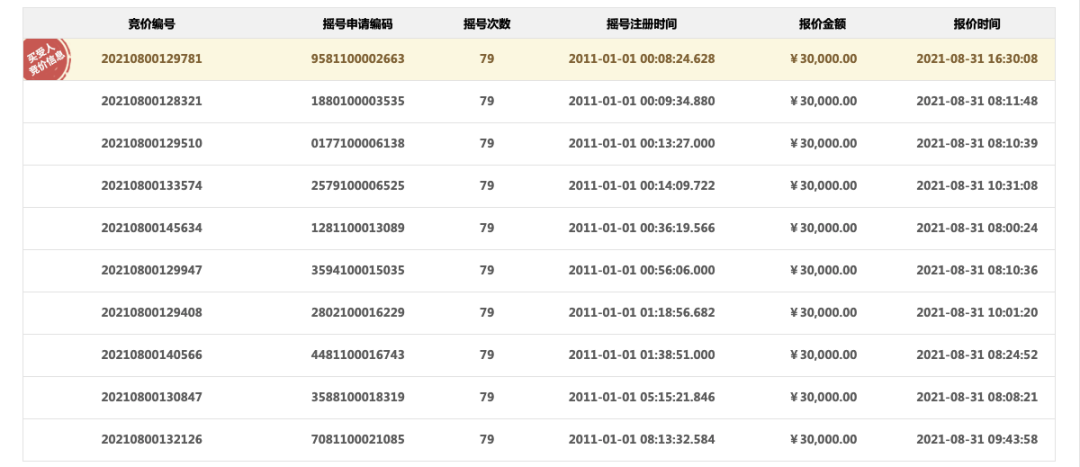
Task: Click bid time 2021-08-31 08:10:39
Action: point(977,143)
